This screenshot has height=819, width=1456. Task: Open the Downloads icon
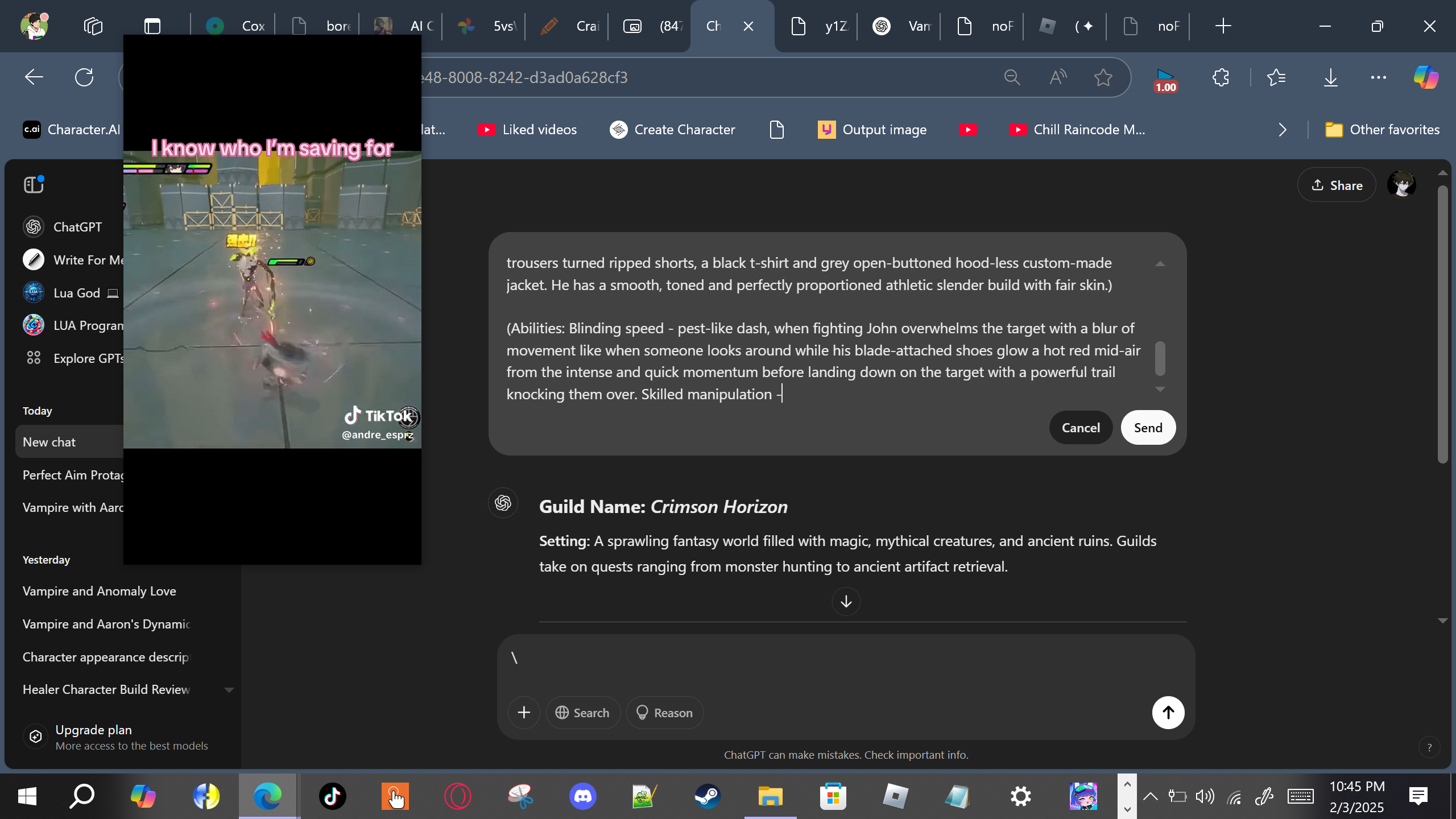1331,77
